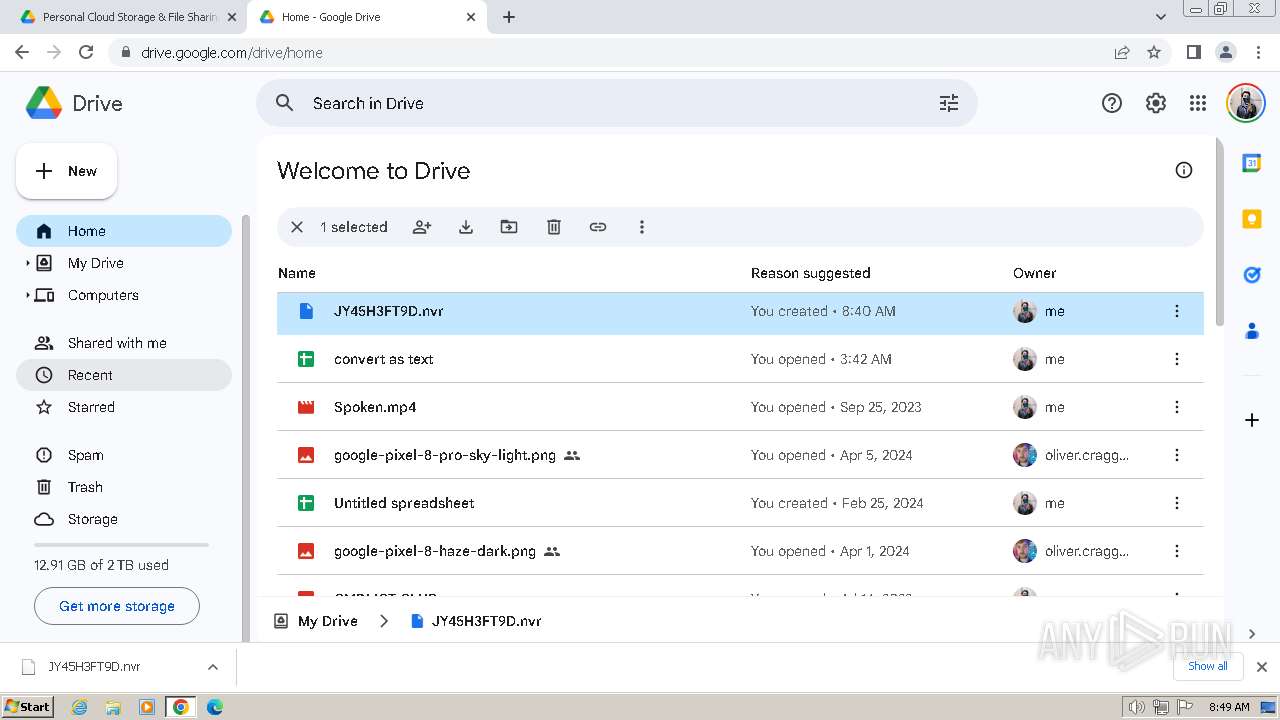This screenshot has height=720, width=1280.
Task: Switch to Personal Cloud Storage tab
Action: tap(128, 17)
